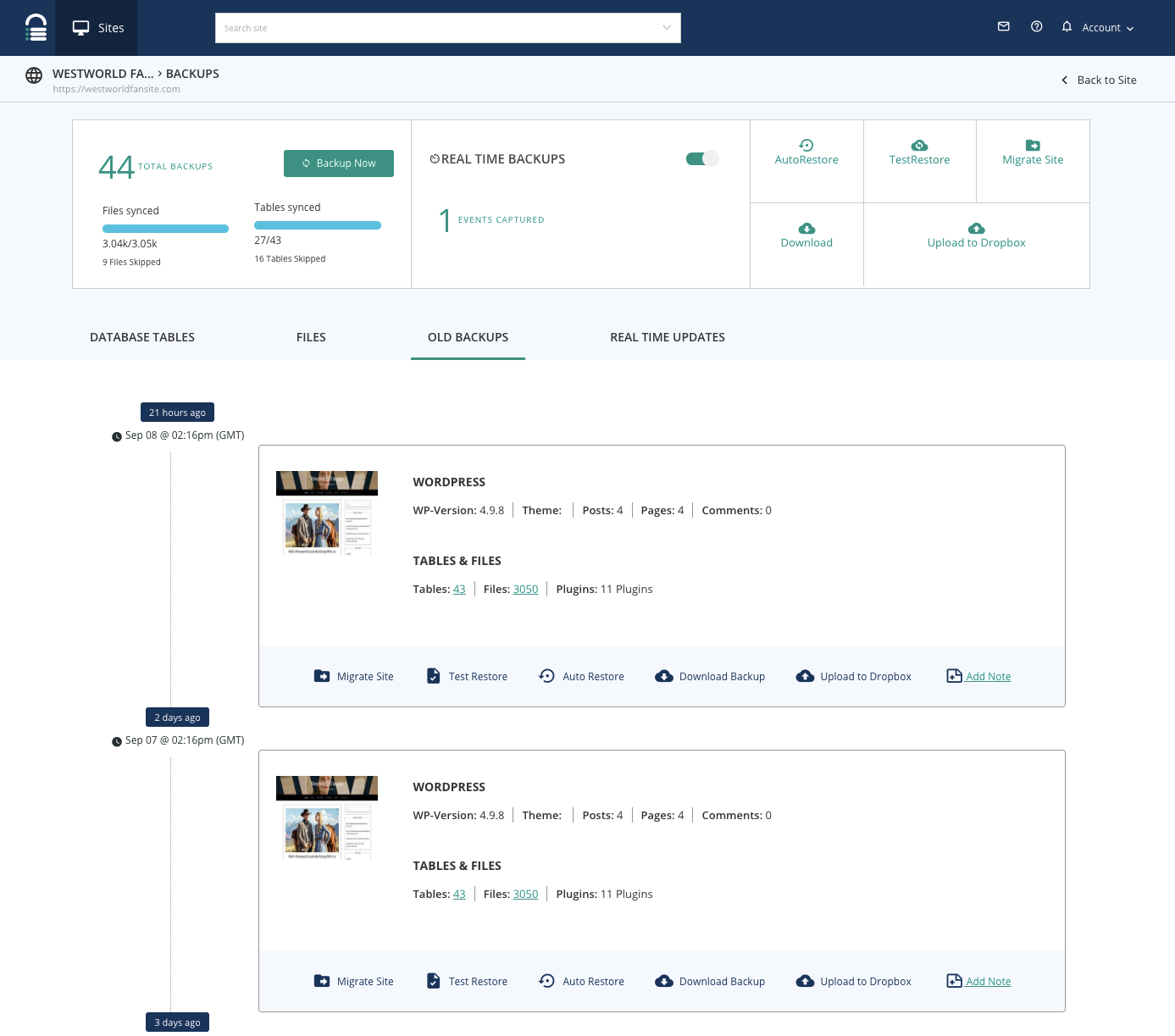Image resolution: width=1175 pixels, height=1036 pixels.
Task: Switch to the Database Tables tab
Action: [x=142, y=337]
